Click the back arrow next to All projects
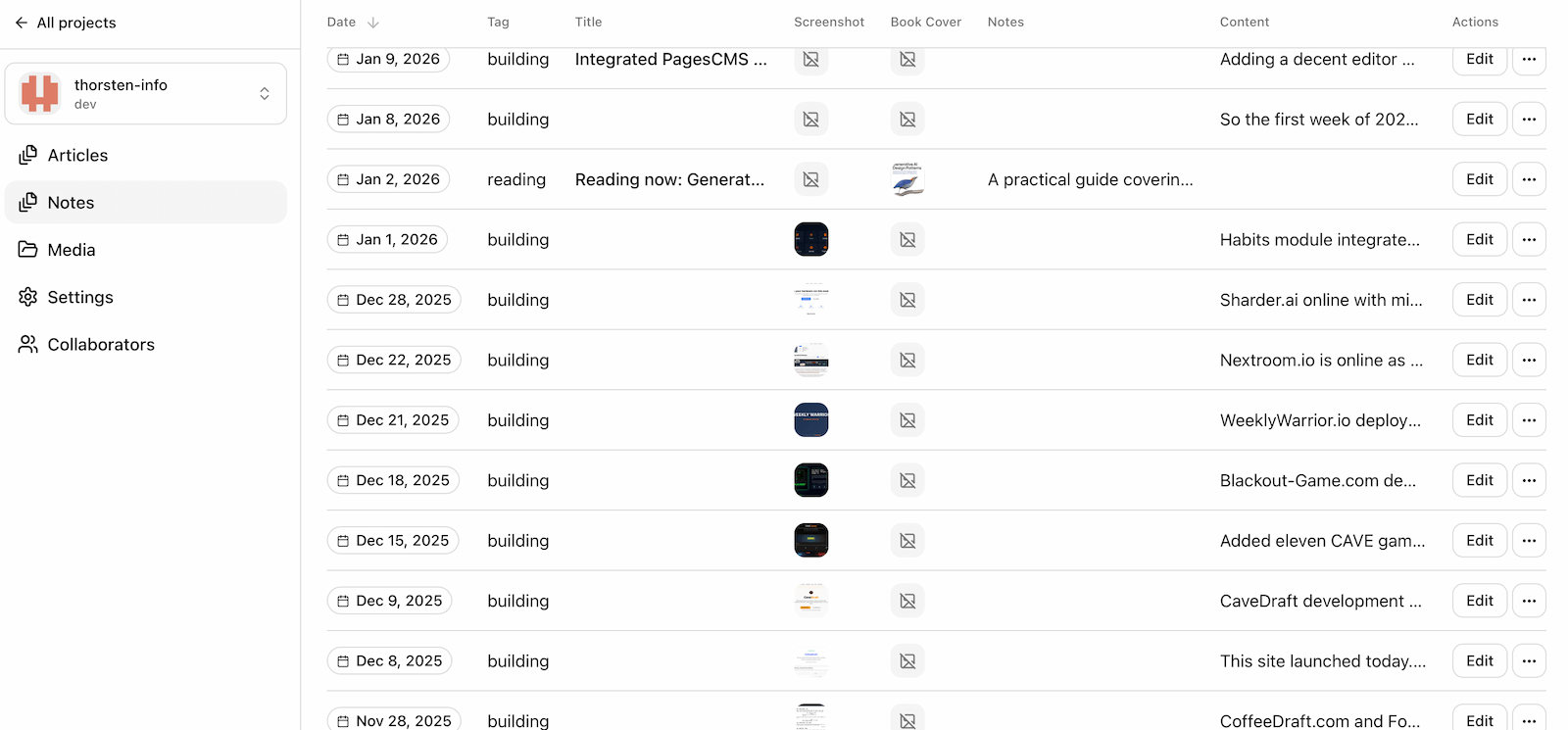Screen dimensions: 1568x730 pos(20,22)
